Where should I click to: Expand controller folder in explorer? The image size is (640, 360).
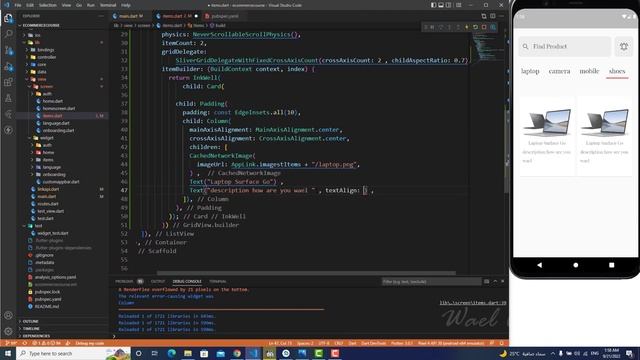point(47,57)
